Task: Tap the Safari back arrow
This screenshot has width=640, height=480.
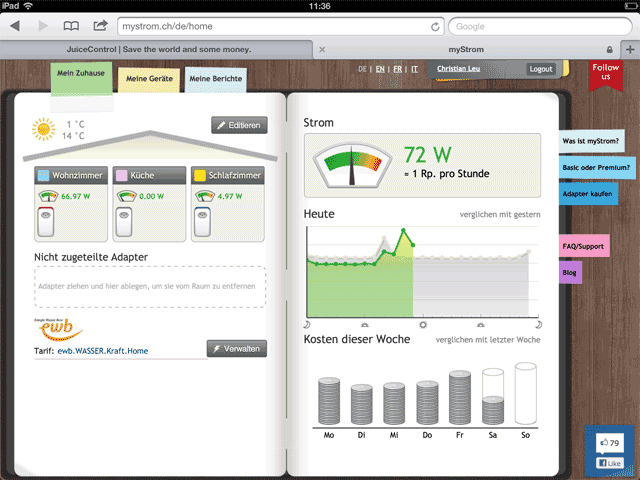Action: (x=15, y=26)
